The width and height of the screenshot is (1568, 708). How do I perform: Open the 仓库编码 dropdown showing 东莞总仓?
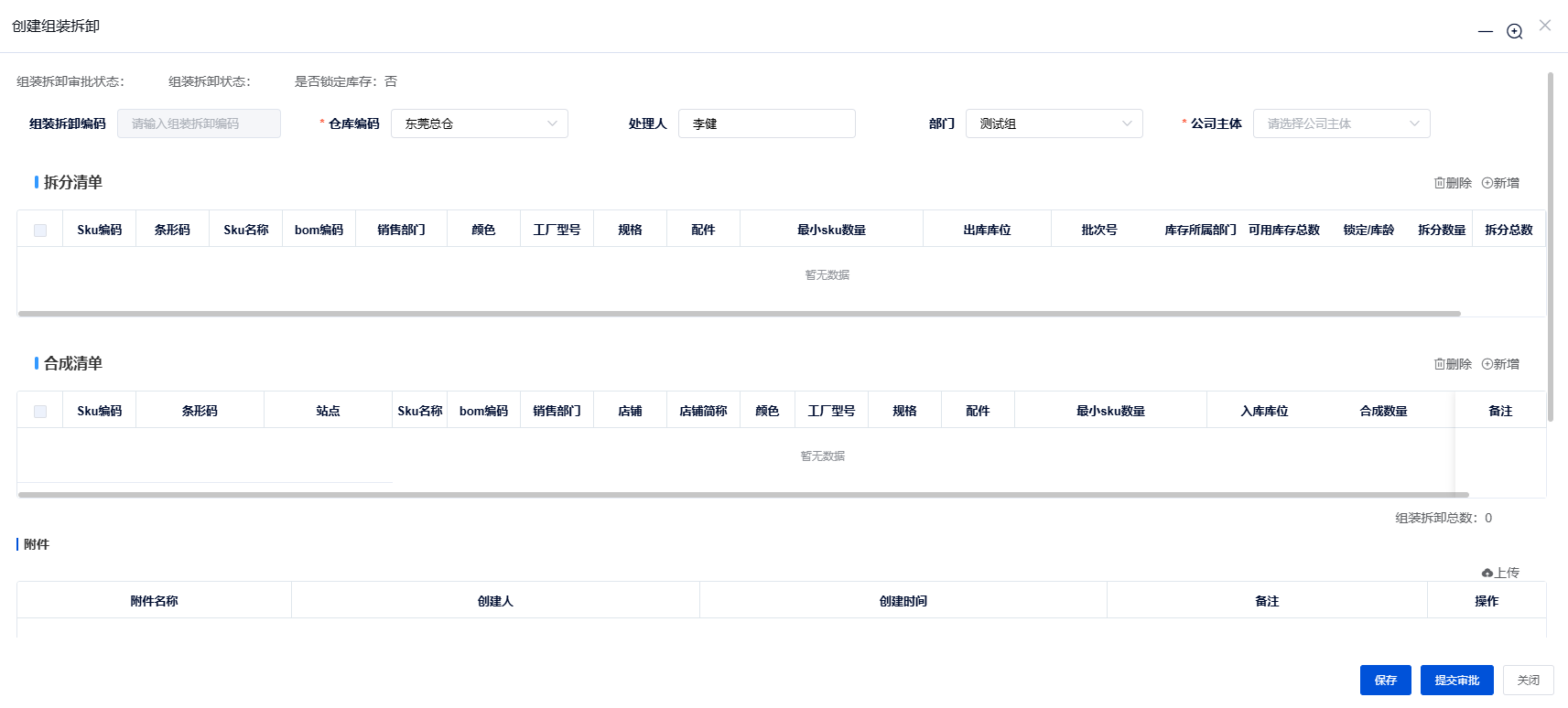(480, 123)
